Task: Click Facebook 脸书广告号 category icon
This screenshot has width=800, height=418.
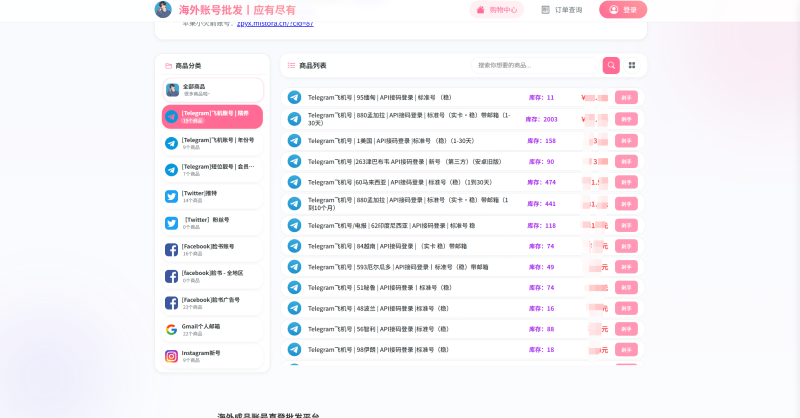Action: pos(171,302)
